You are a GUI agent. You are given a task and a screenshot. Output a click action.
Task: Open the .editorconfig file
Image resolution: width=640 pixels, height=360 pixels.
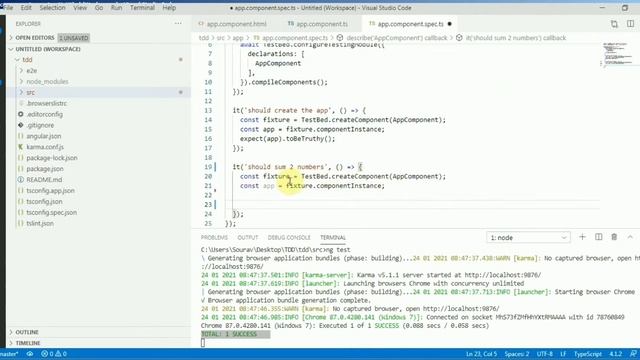44,114
